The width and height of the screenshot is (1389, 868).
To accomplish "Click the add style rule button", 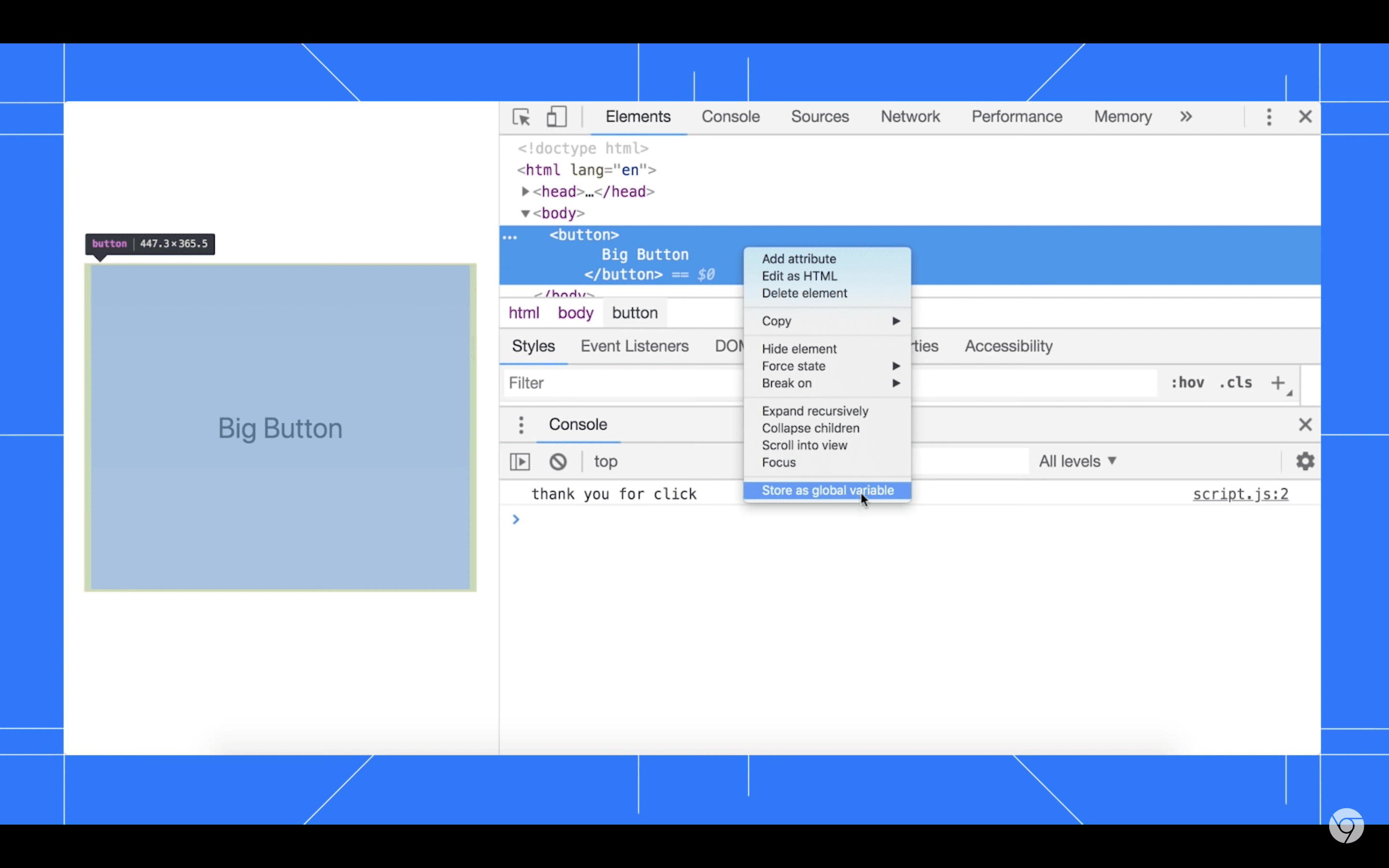I will coord(1278,383).
